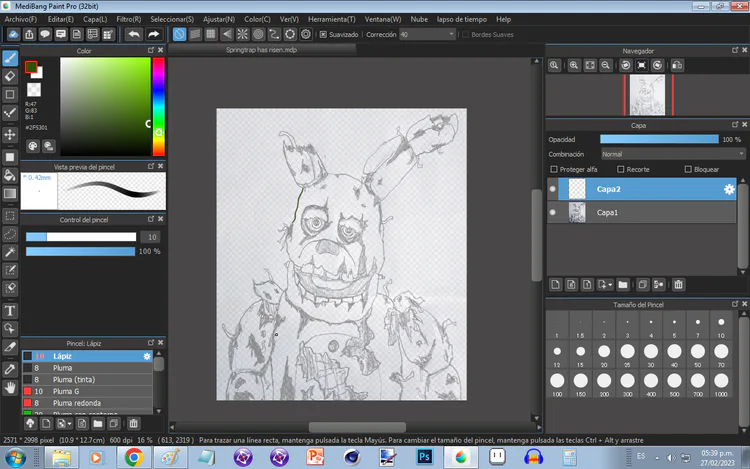Select the Move tool
The height and width of the screenshot is (469, 750).
pos(10,134)
